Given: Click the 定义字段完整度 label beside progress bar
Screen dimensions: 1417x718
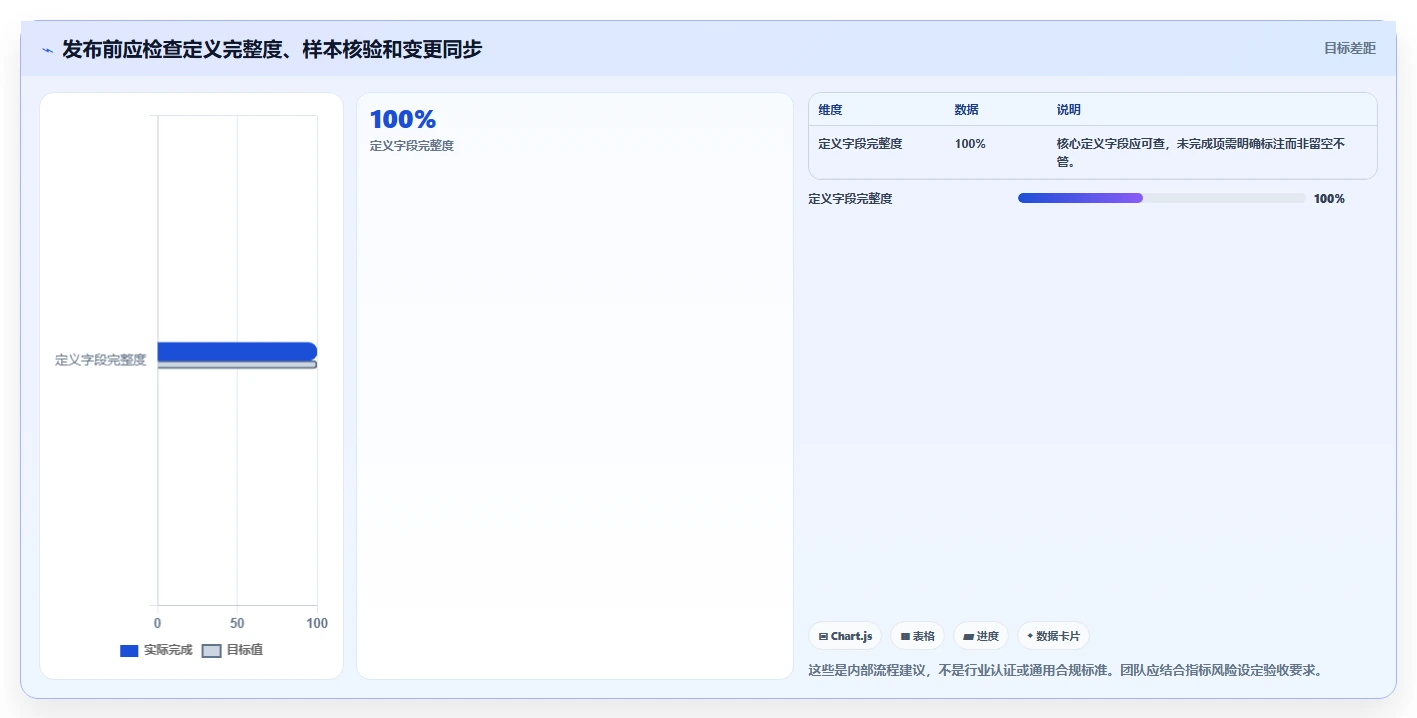Looking at the screenshot, I should [x=850, y=199].
